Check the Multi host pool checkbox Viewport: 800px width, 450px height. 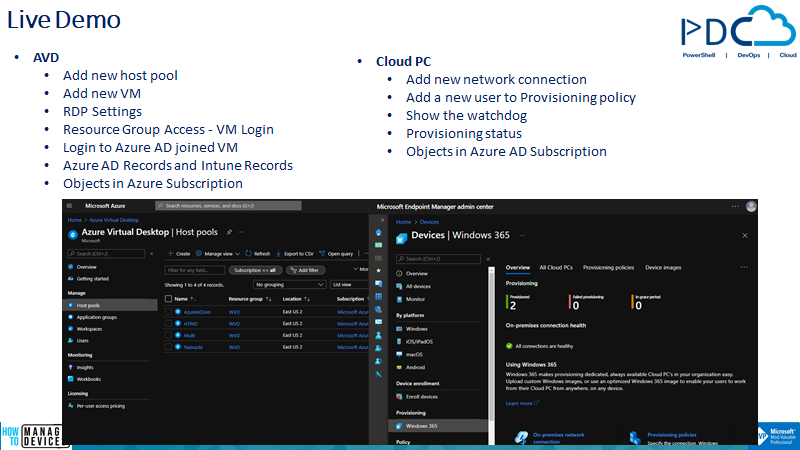pos(168,335)
